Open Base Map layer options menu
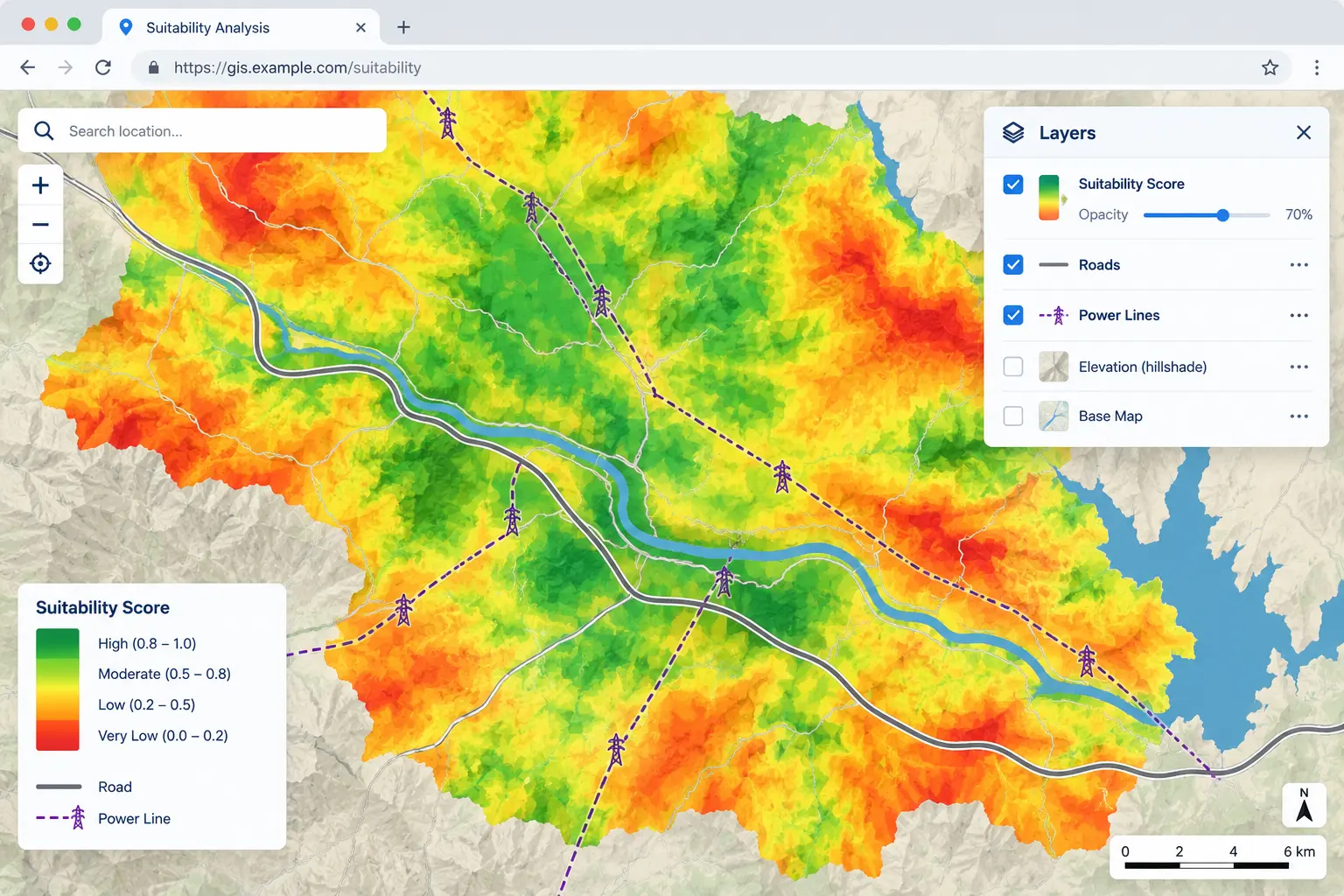This screenshot has height=896, width=1344. pyautogui.click(x=1299, y=416)
